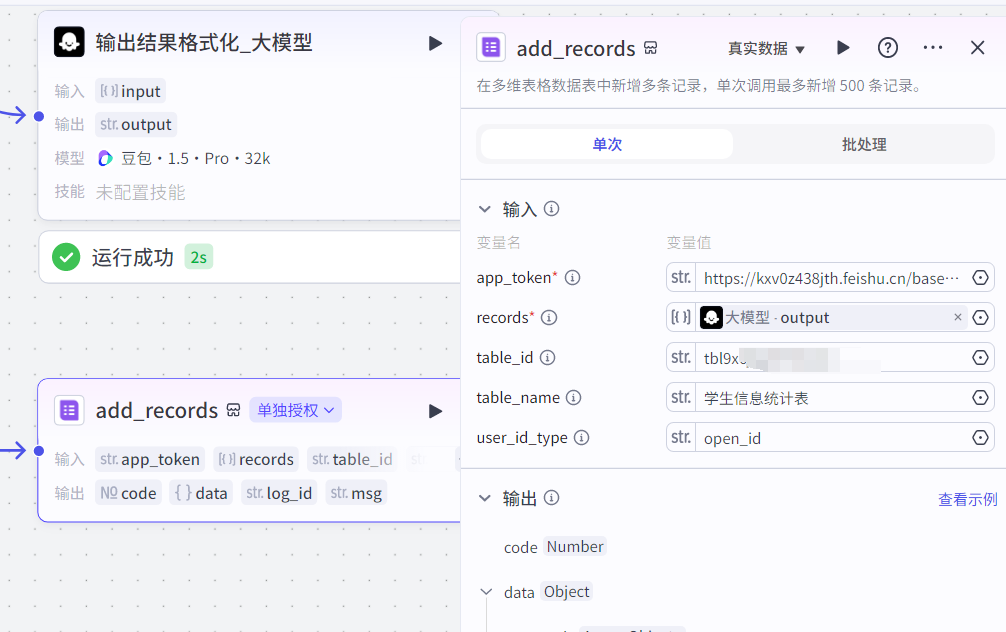1006x632 pixels.
Task: Click the variable picker icon for records
Action: pyautogui.click(x=981, y=318)
